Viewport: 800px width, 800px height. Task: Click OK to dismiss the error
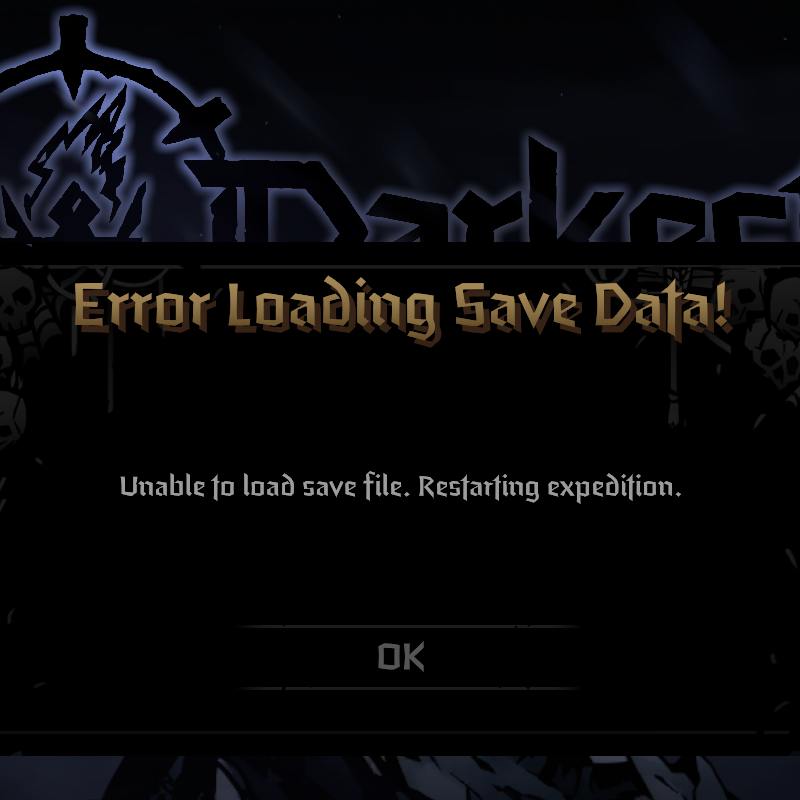pos(401,657)
